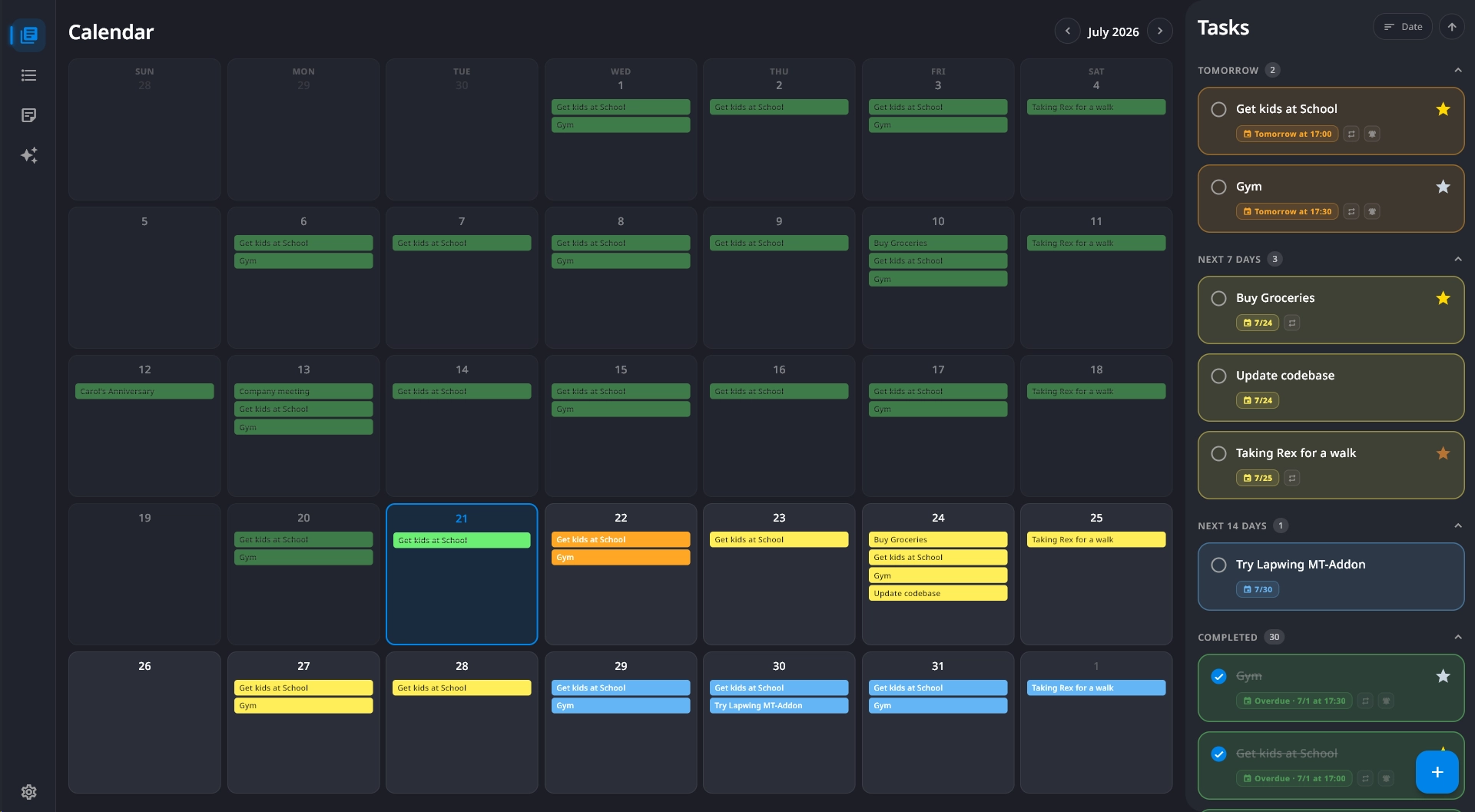Mark tomorrow's Gym task complete
Screen dimensions: 1475x812
1218,187
